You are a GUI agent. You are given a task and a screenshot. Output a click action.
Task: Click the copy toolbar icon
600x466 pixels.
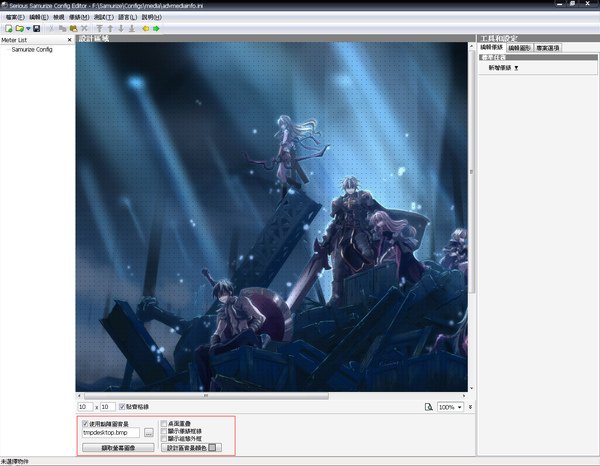click(x=62, y=29)
